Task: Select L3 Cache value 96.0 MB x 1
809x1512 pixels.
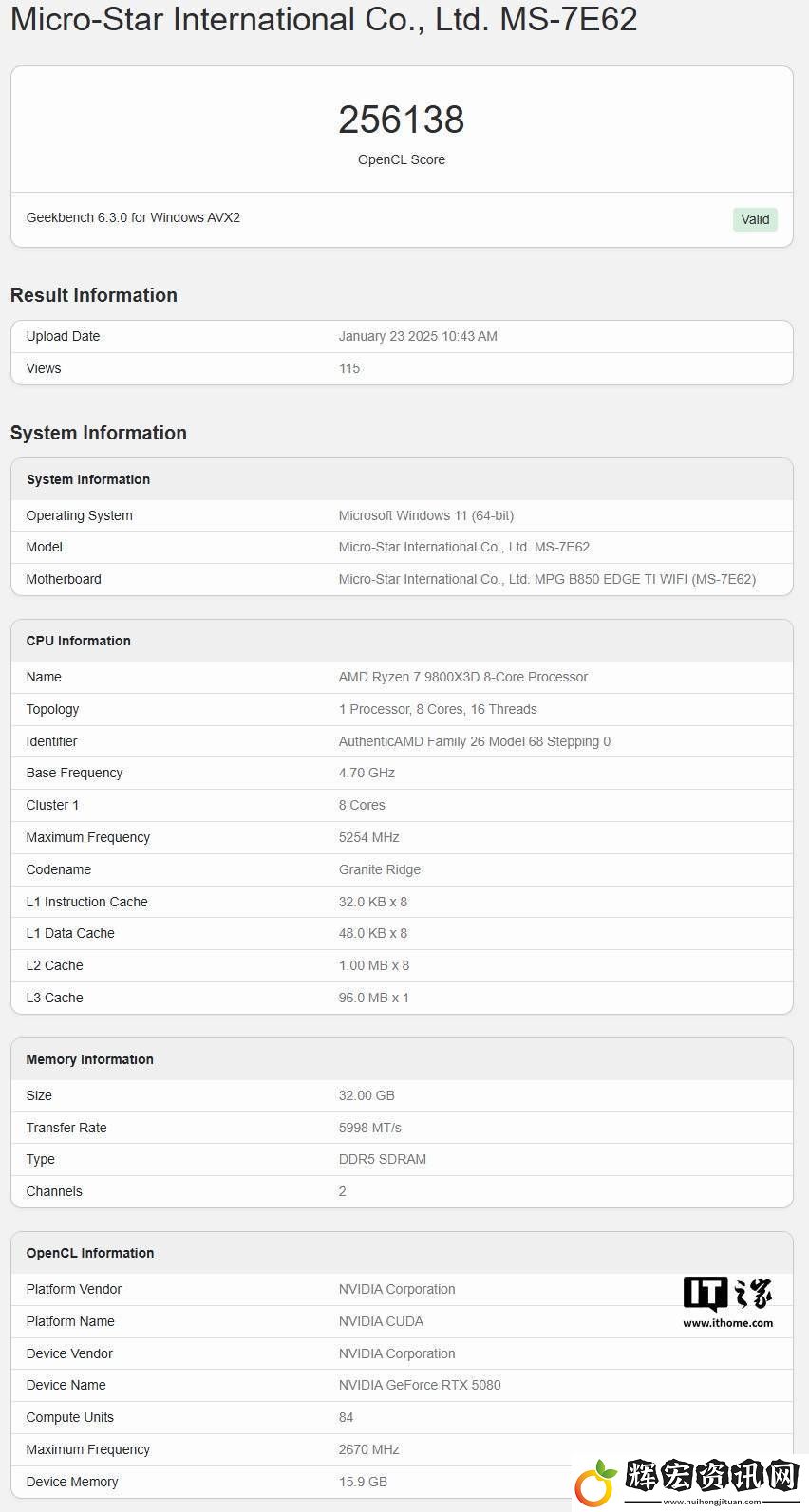Action: pos(374,998)
